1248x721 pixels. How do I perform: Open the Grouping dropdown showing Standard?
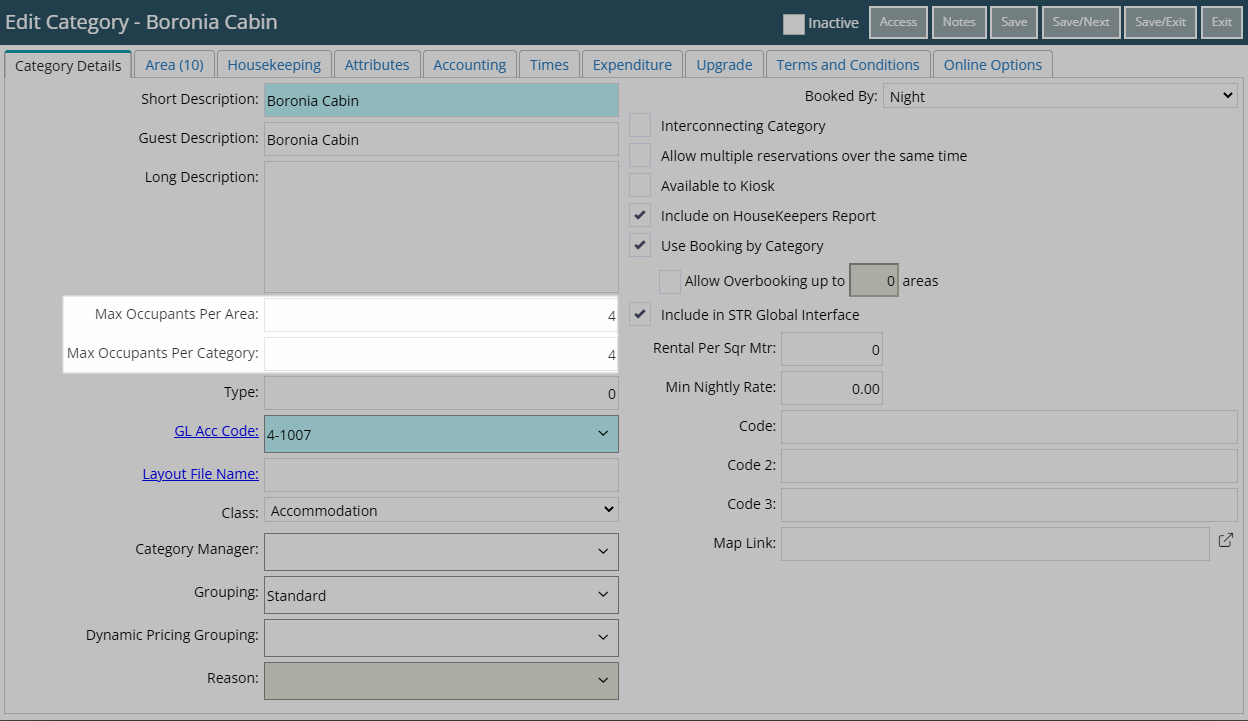[x=441, y=595]
